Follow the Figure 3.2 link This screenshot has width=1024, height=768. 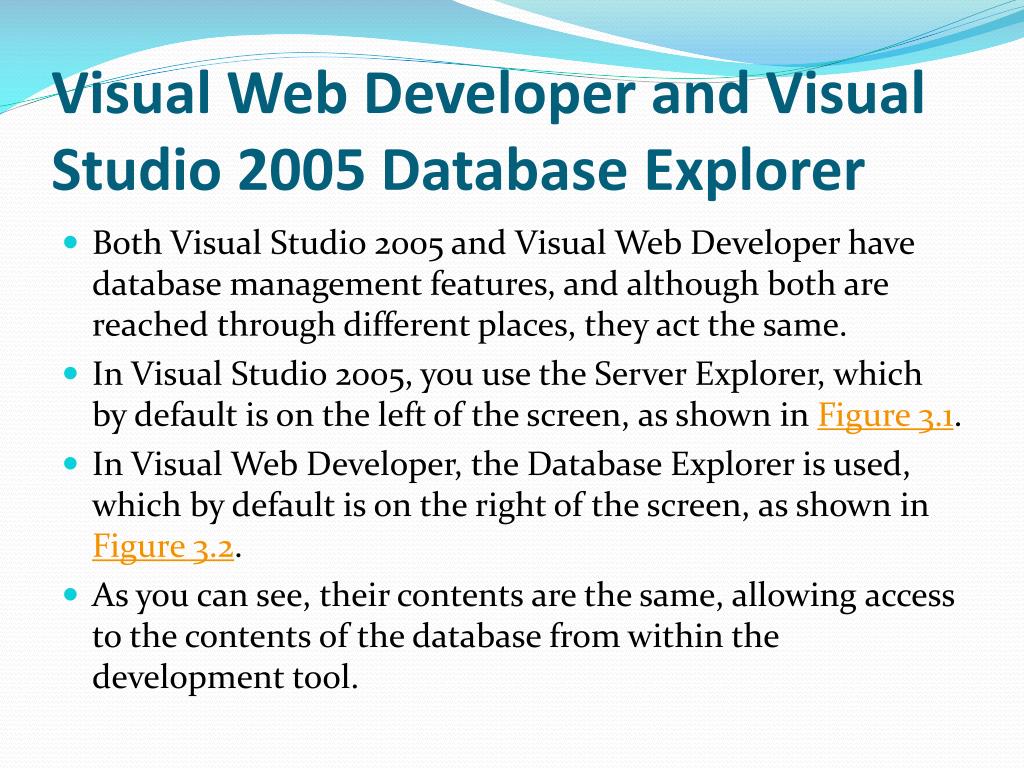(163, 546)
